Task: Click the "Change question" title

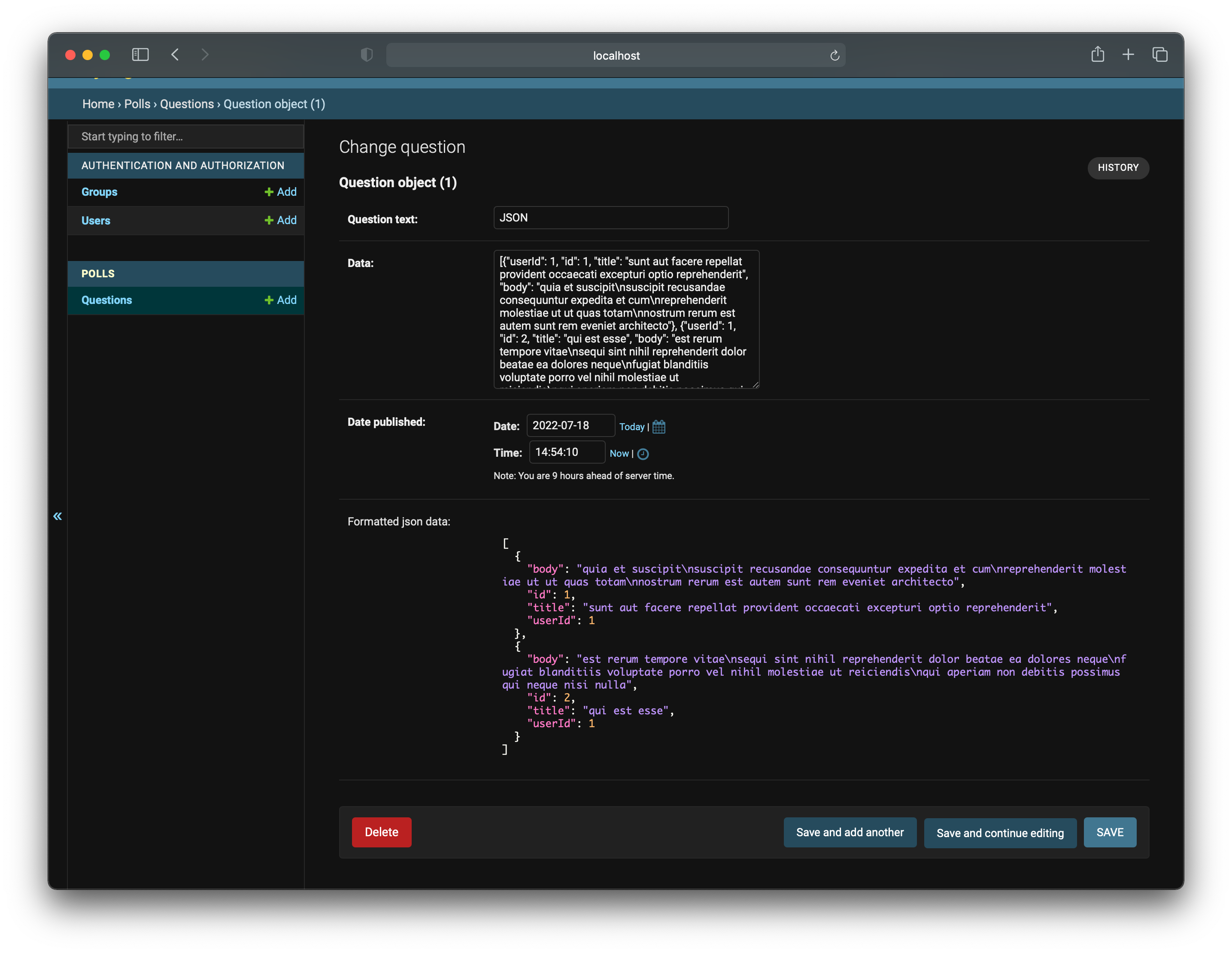Action: pyautogui.click(x=402, y=147)
